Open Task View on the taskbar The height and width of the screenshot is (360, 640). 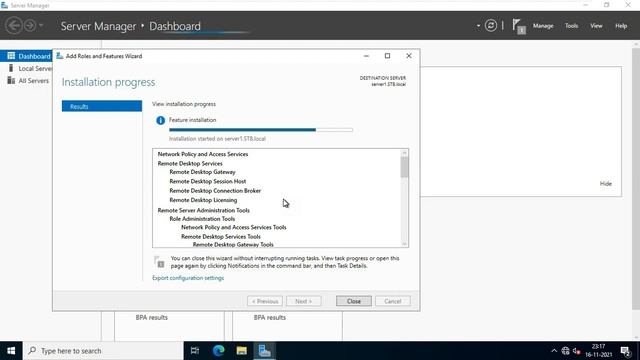click(x=195, y=351)
